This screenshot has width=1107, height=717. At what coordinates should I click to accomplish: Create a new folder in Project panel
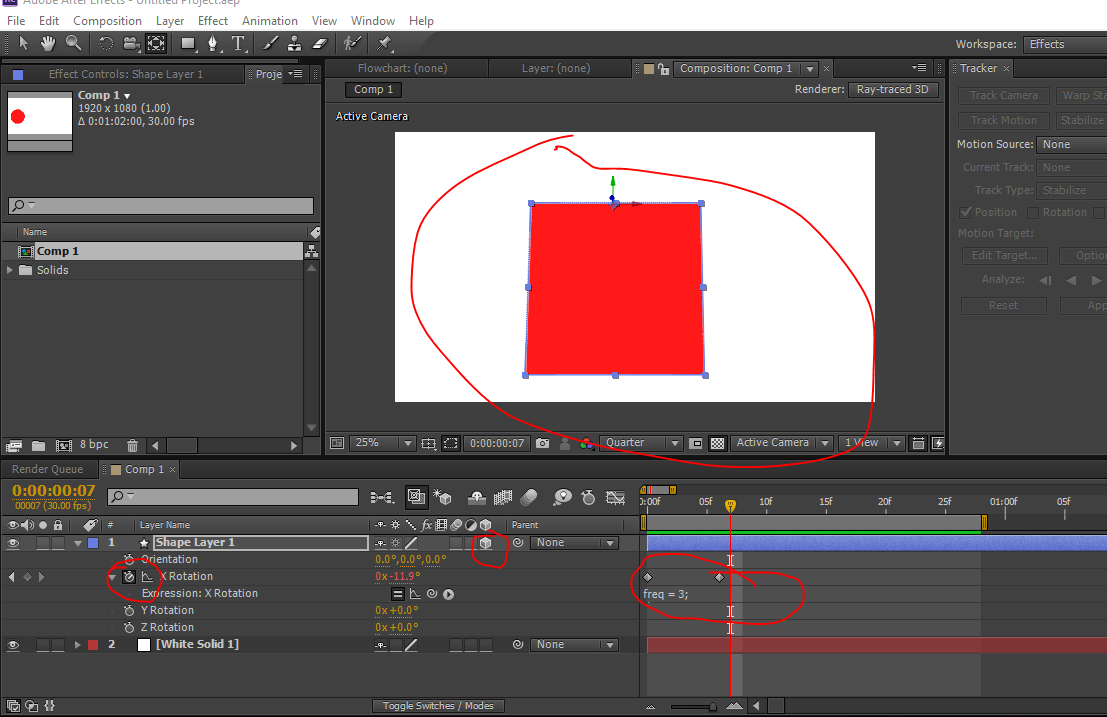click(39, 445)
